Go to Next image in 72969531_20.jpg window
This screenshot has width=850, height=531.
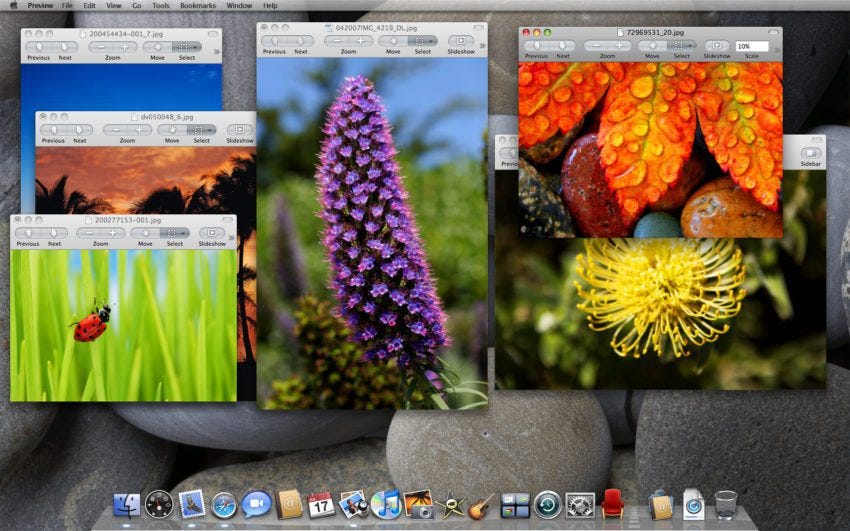point(562,47)
